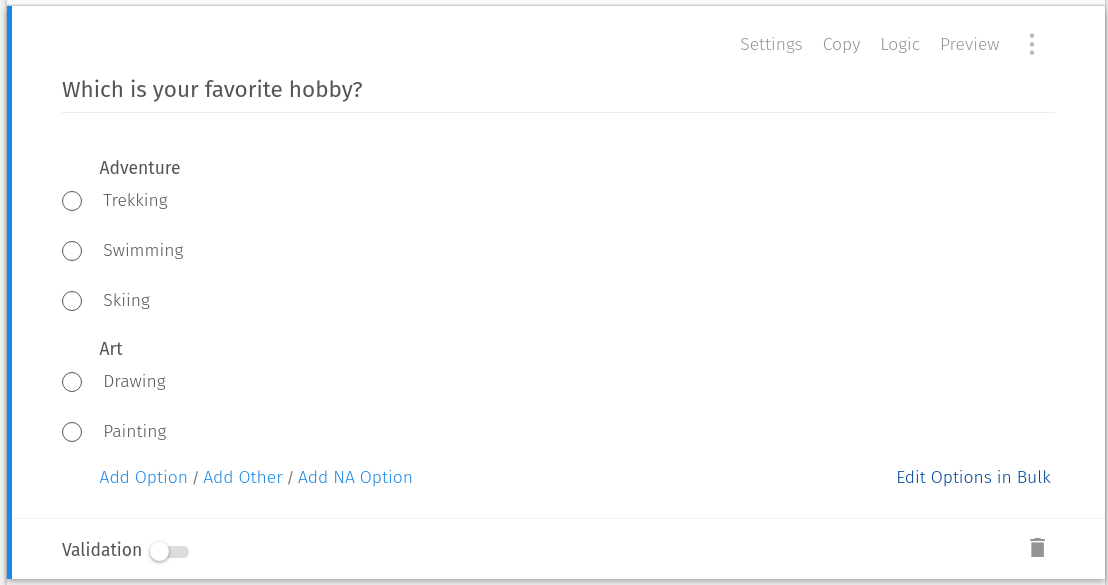Image resolution: width=1108 pixels, height=585 pixels.
Task: Click the Adventure group heading
Action: pyautogui.click(x=139, y=167)
